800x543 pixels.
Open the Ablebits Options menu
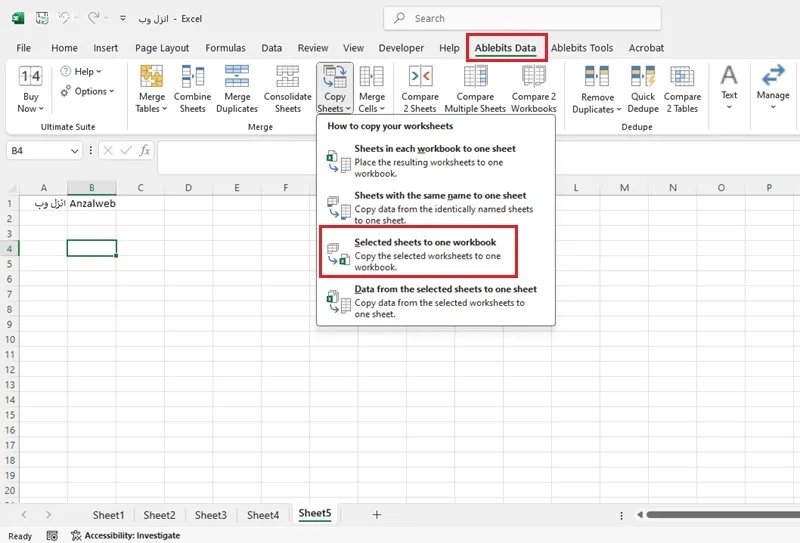coord(87,91)
